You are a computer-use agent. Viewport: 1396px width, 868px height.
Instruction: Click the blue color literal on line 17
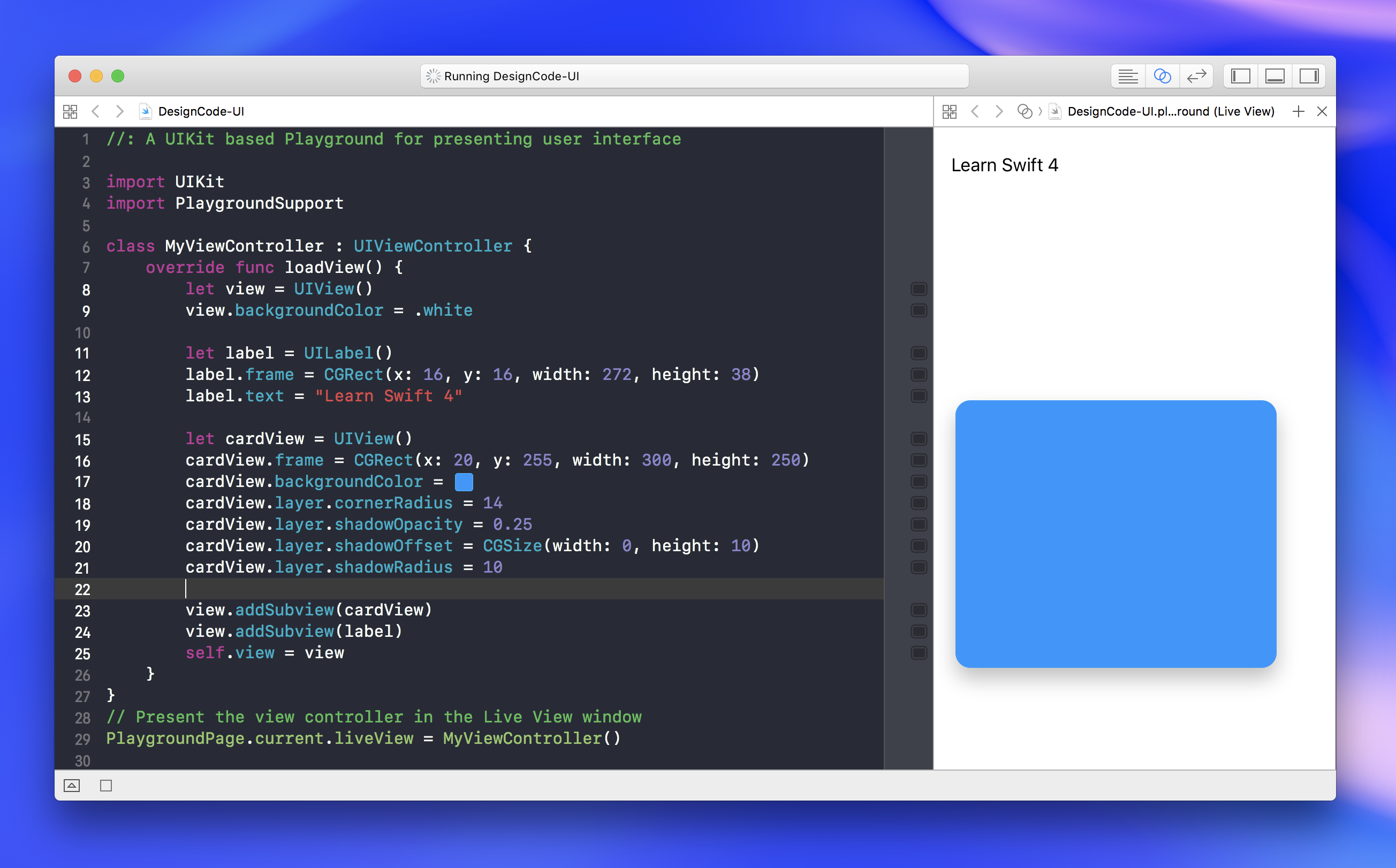(464, 482)
